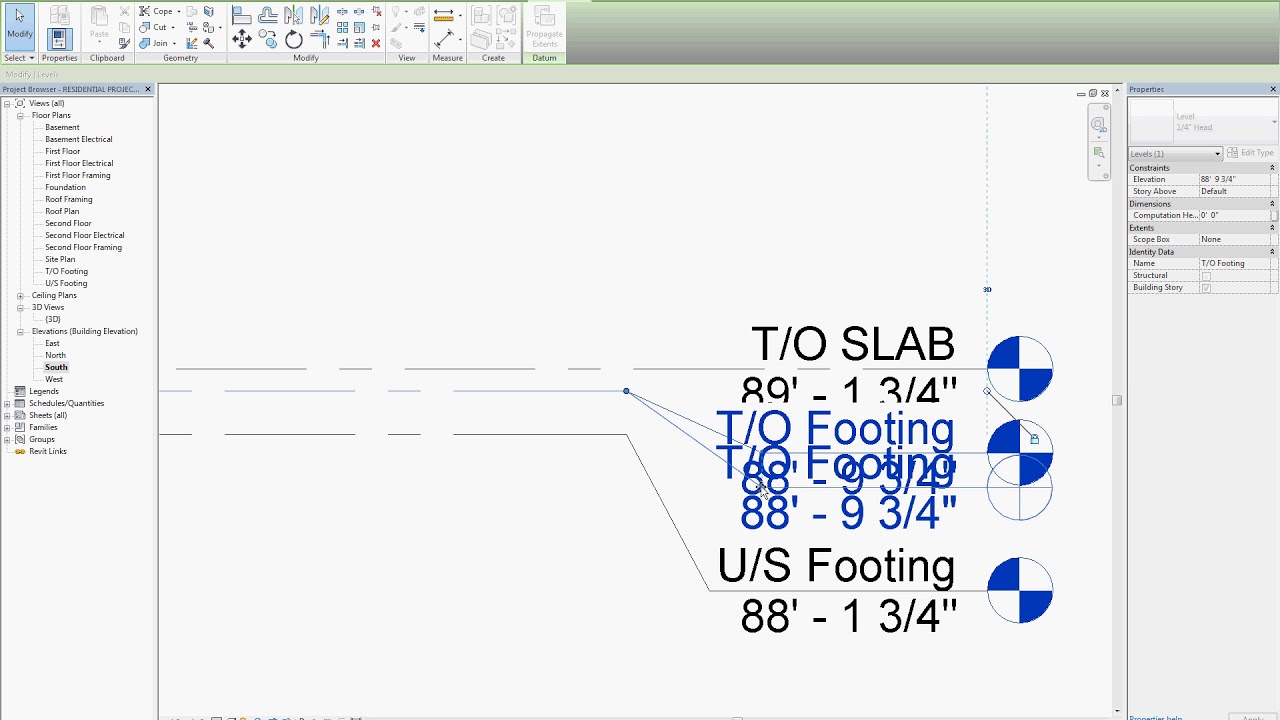This screenshot has height=720, width=1280.
Task: Click the Trim/Extend to Corner icon
Action: click(x=320, y=39)
